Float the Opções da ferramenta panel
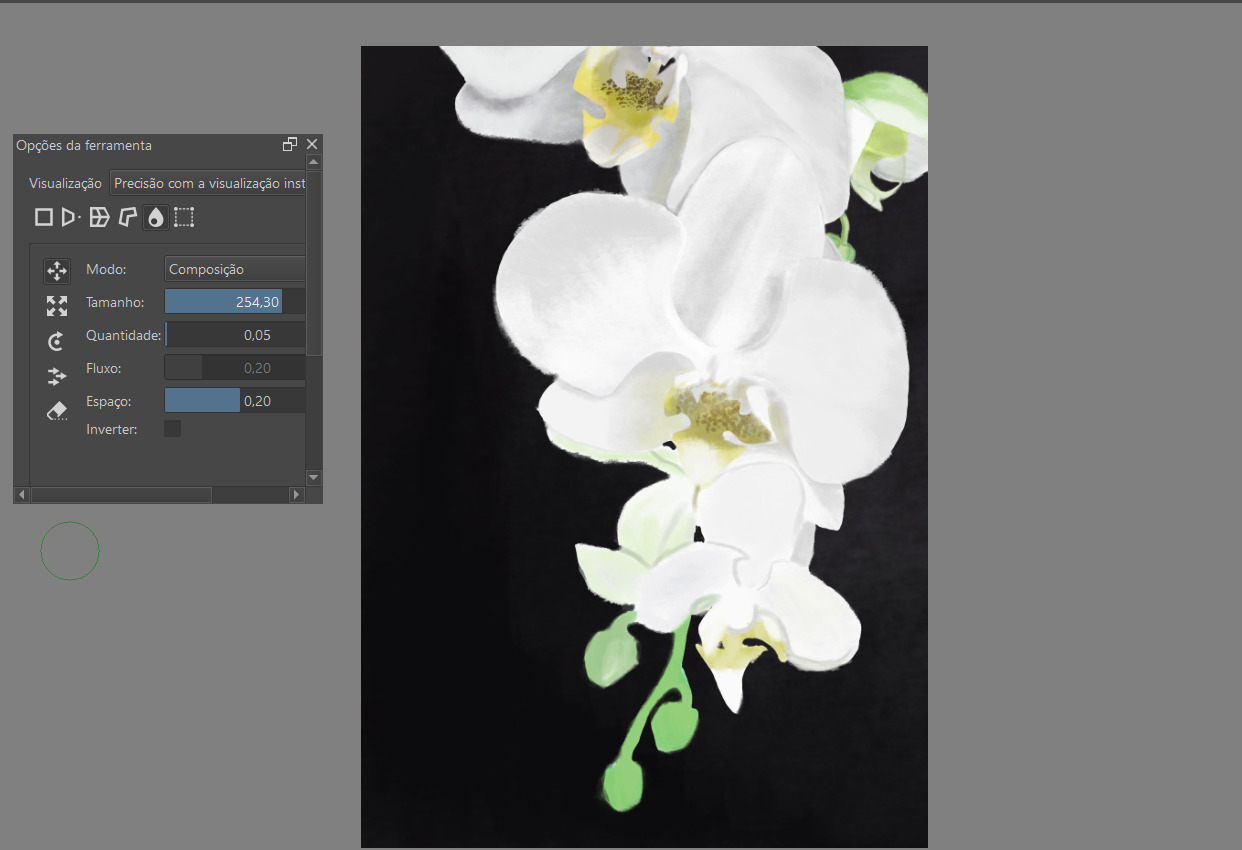The image size is (1242, 850). 290,145
